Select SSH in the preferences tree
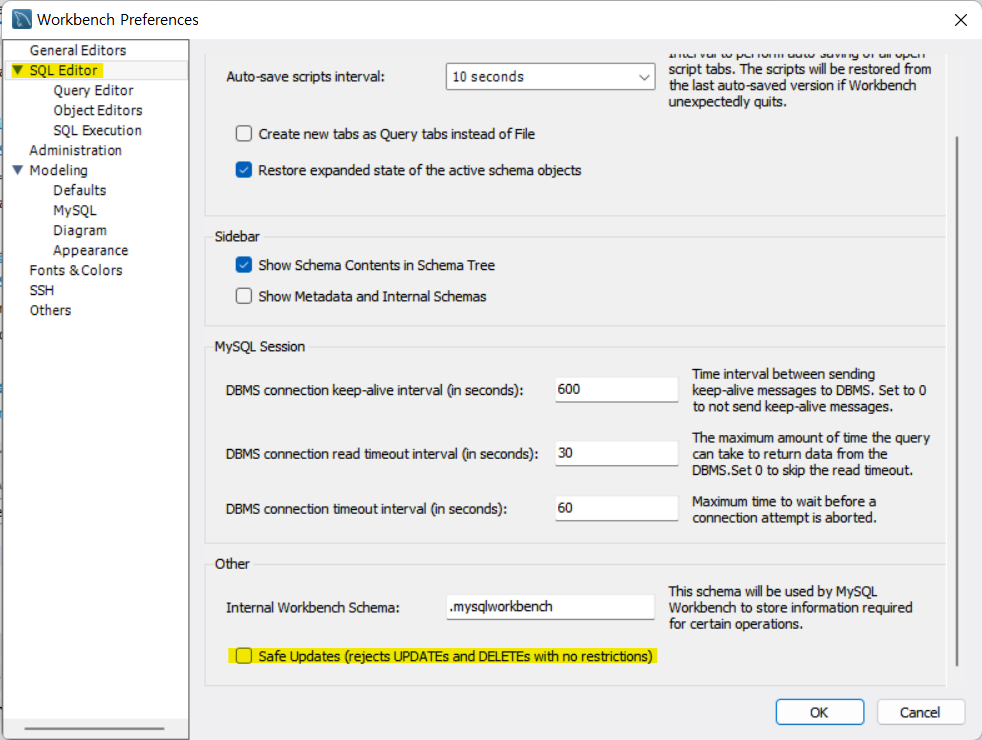Viewport: 982px width, 740px height. click(41, 290)
